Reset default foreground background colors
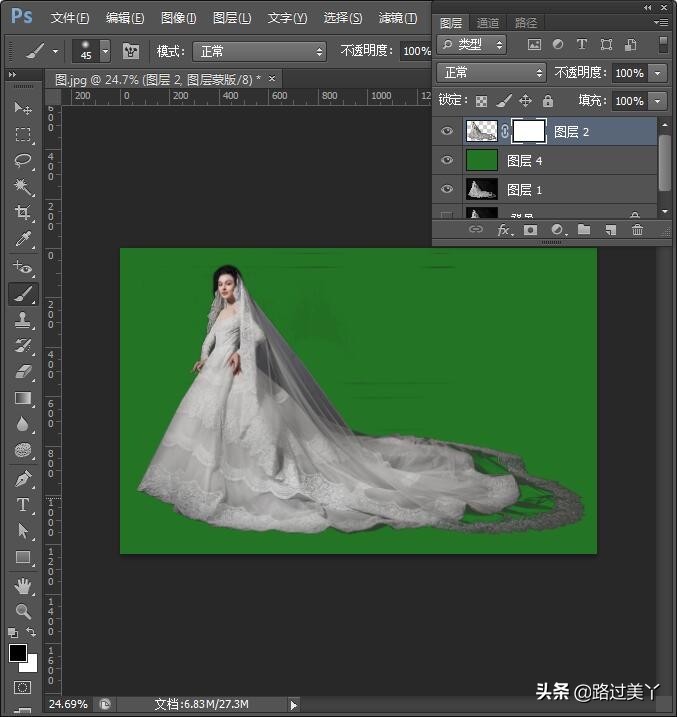 pos(13,633)
